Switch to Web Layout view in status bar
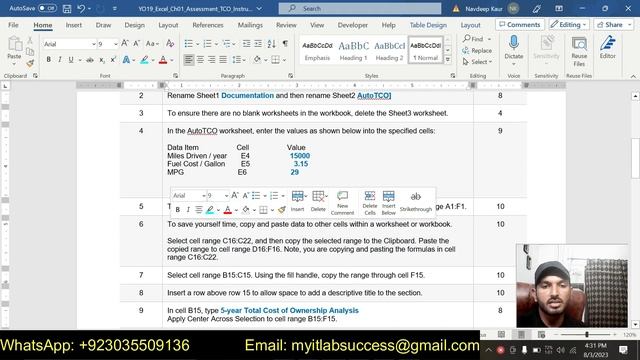The width and height of the screenshot is (640, 360). [541, 335]
